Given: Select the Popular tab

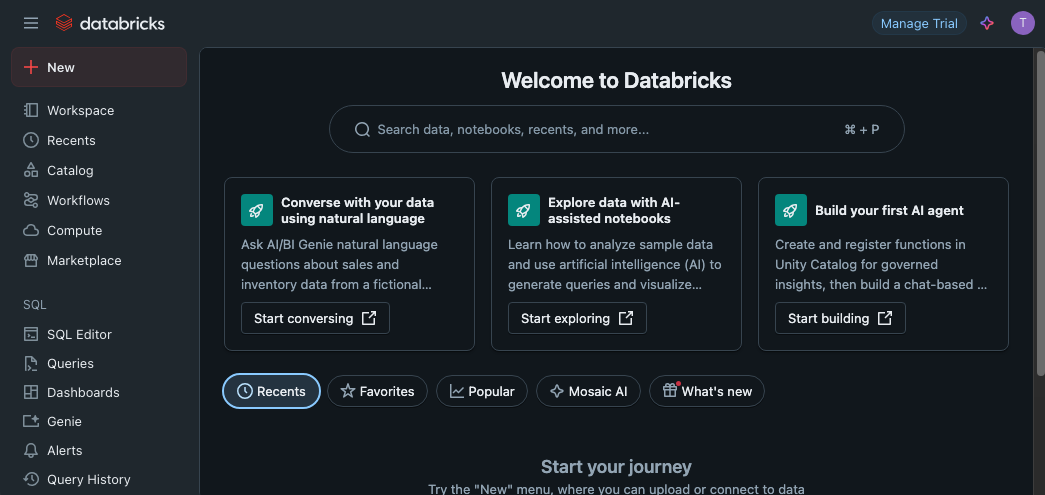Looking at the screenshot, I should [x=482, y=391].
